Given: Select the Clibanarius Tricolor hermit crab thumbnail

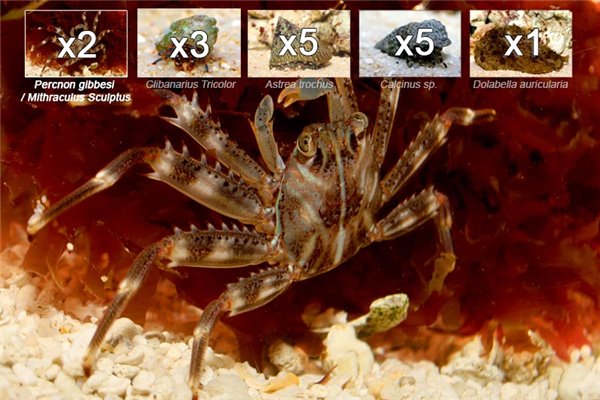Looking at the screenshot, I should point(189,42).
